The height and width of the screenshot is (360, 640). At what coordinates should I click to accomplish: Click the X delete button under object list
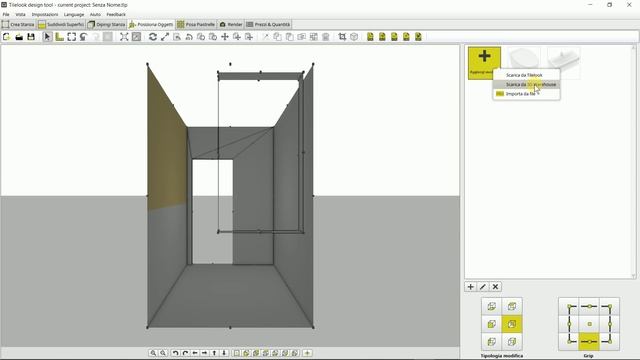click(496, 287)
